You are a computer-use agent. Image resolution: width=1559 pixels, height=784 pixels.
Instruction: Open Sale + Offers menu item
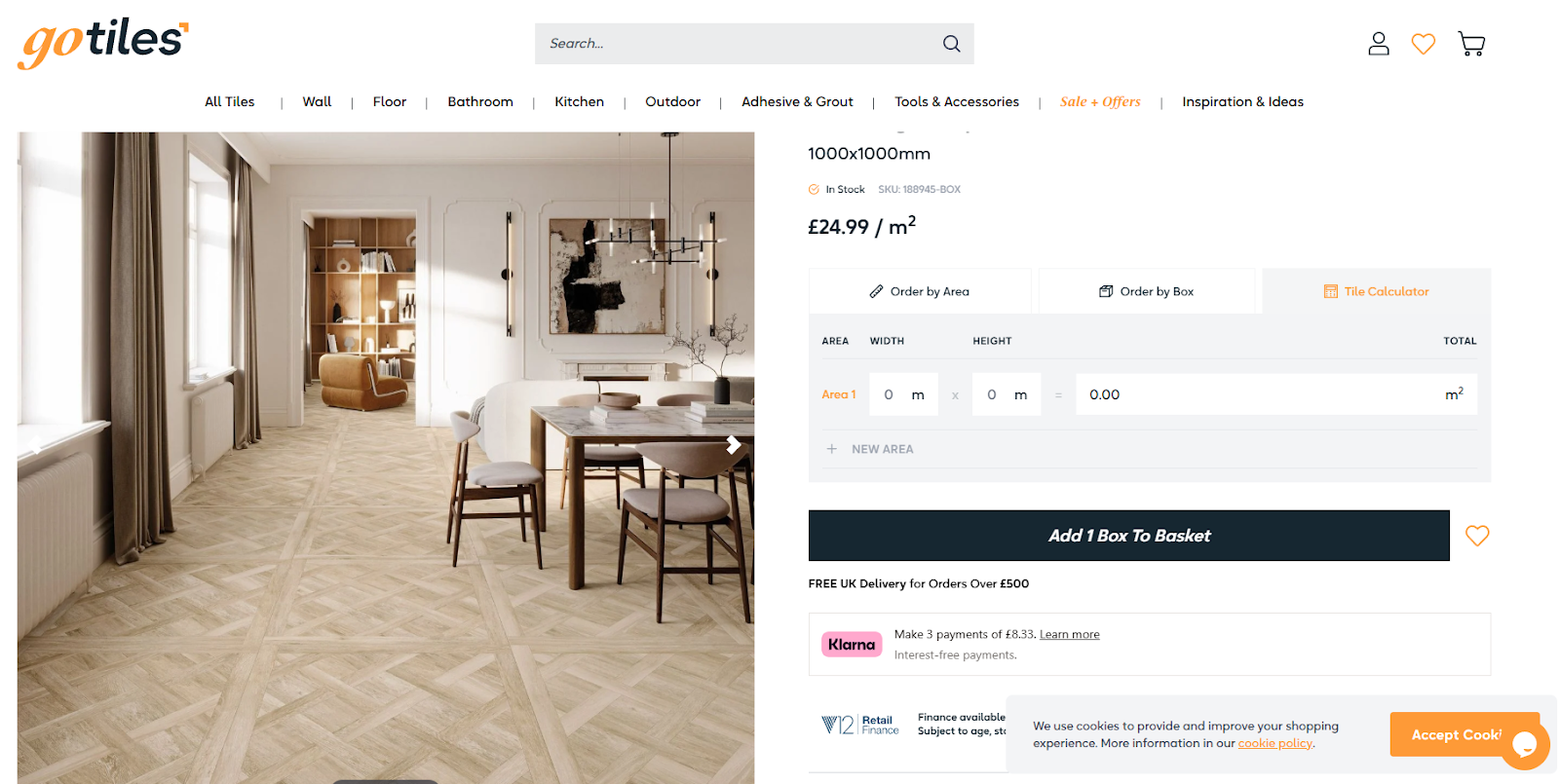click(1100, 101)
